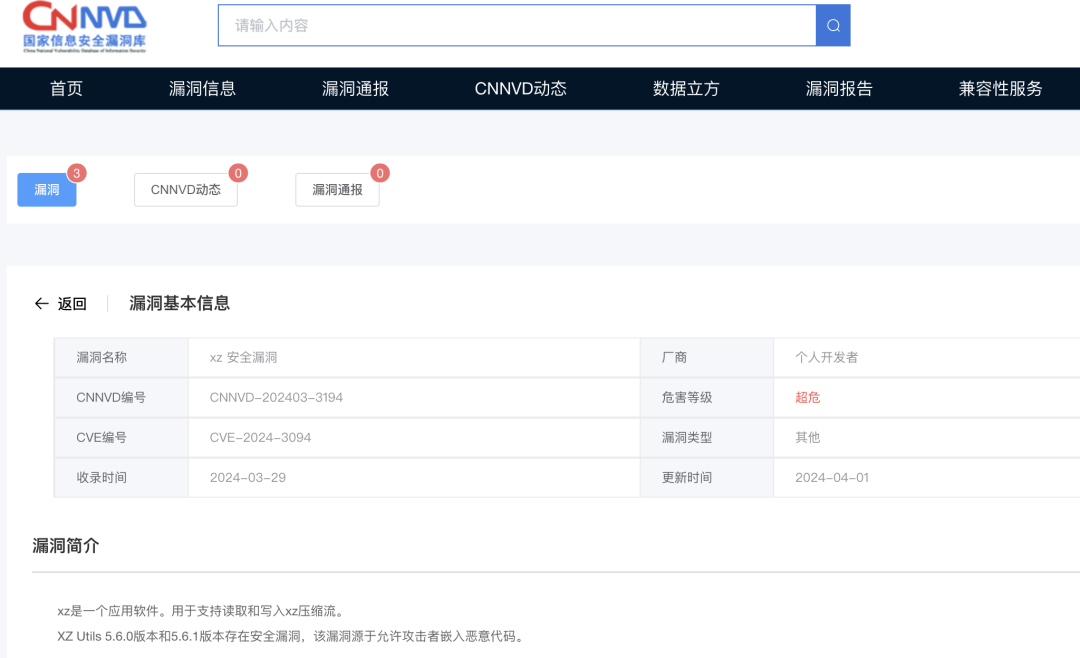The image size is (1080, 658).
Task: Click the CVE编号 label cell
Action: [x=121, y=437]
